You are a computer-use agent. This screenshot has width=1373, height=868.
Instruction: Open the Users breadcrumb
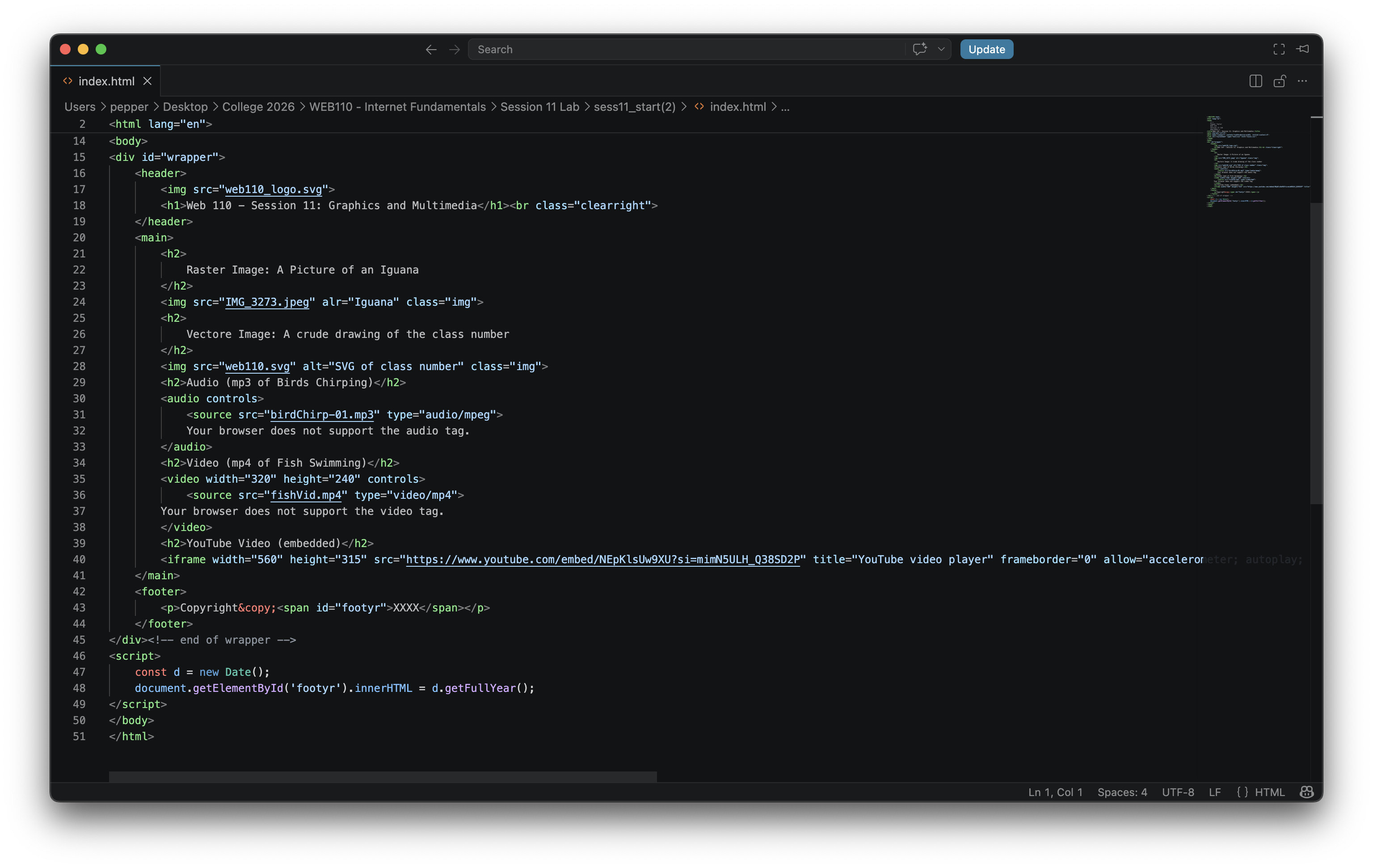coord(80,107)
